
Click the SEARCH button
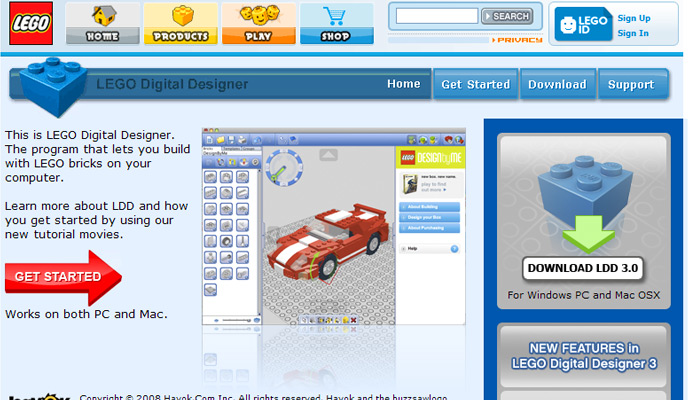click(507, 16)
